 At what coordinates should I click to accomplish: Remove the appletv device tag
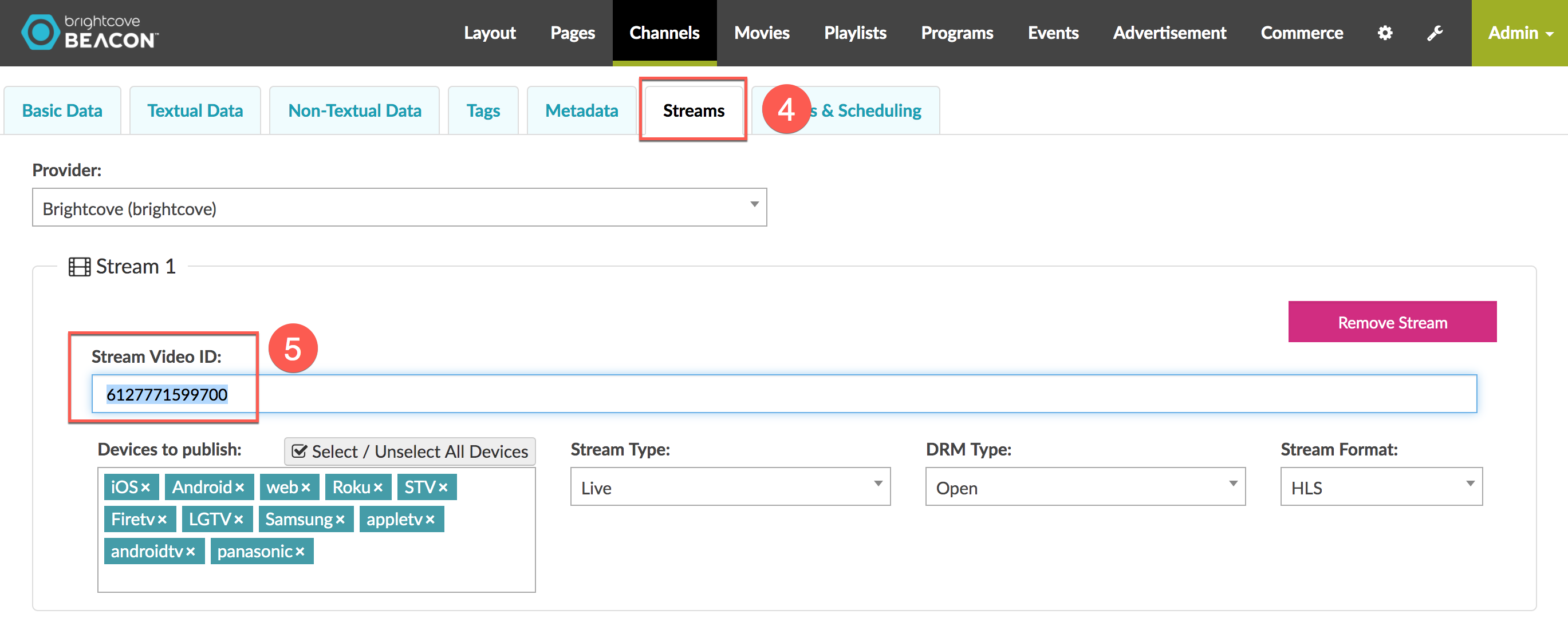[x=430, y=520]
